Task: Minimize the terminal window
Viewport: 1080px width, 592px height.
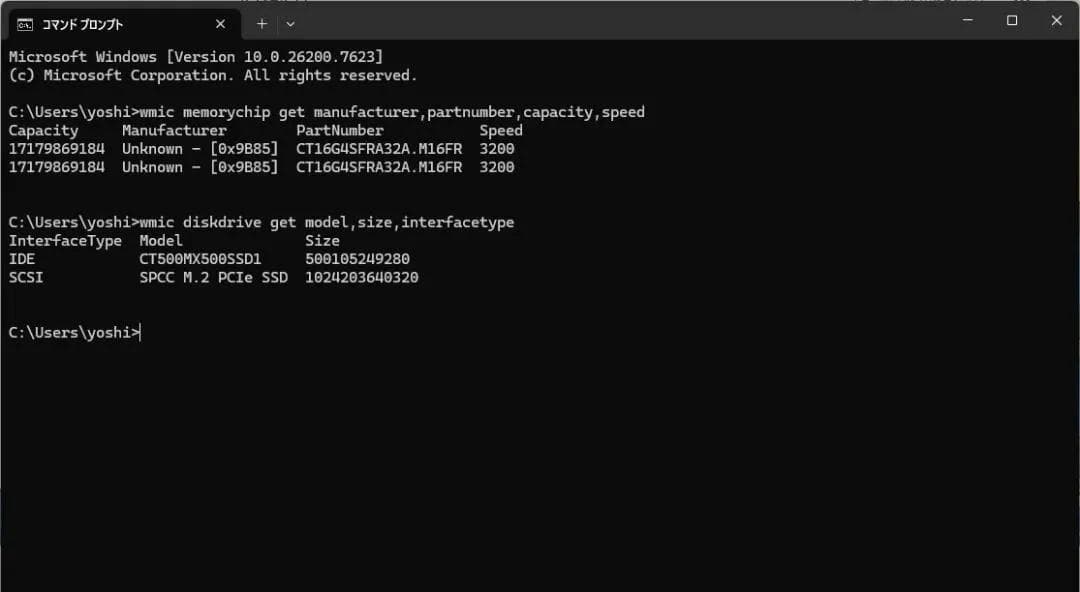Action: (967, 20)
